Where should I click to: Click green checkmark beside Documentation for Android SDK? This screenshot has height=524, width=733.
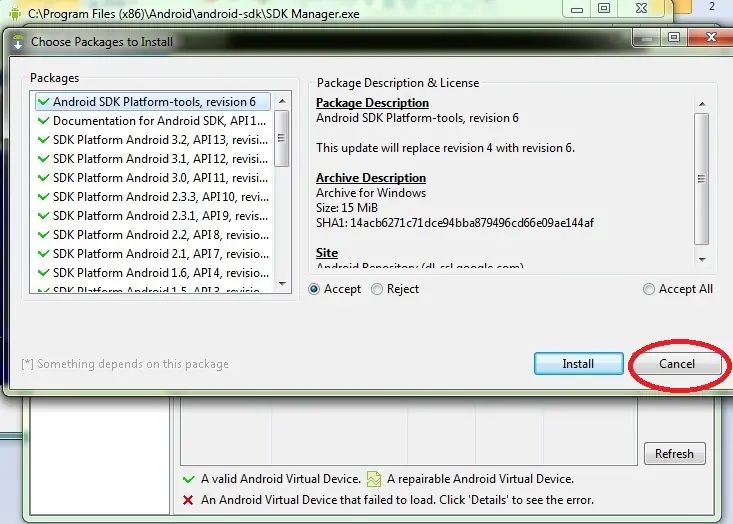[x=43, y=121]
